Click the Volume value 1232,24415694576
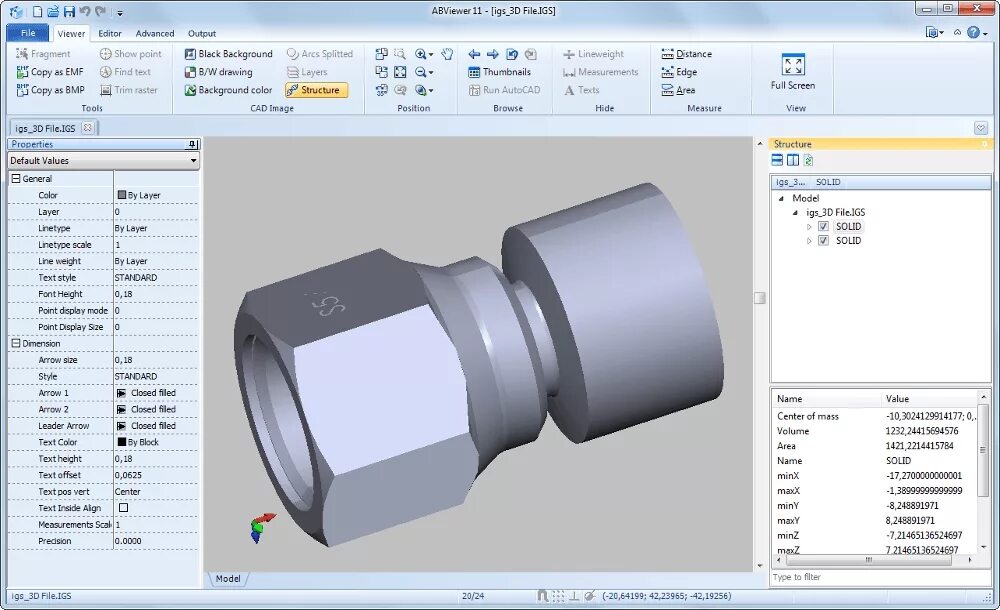1000x610 pixels. pyautogui.click(x=922, y=431)
